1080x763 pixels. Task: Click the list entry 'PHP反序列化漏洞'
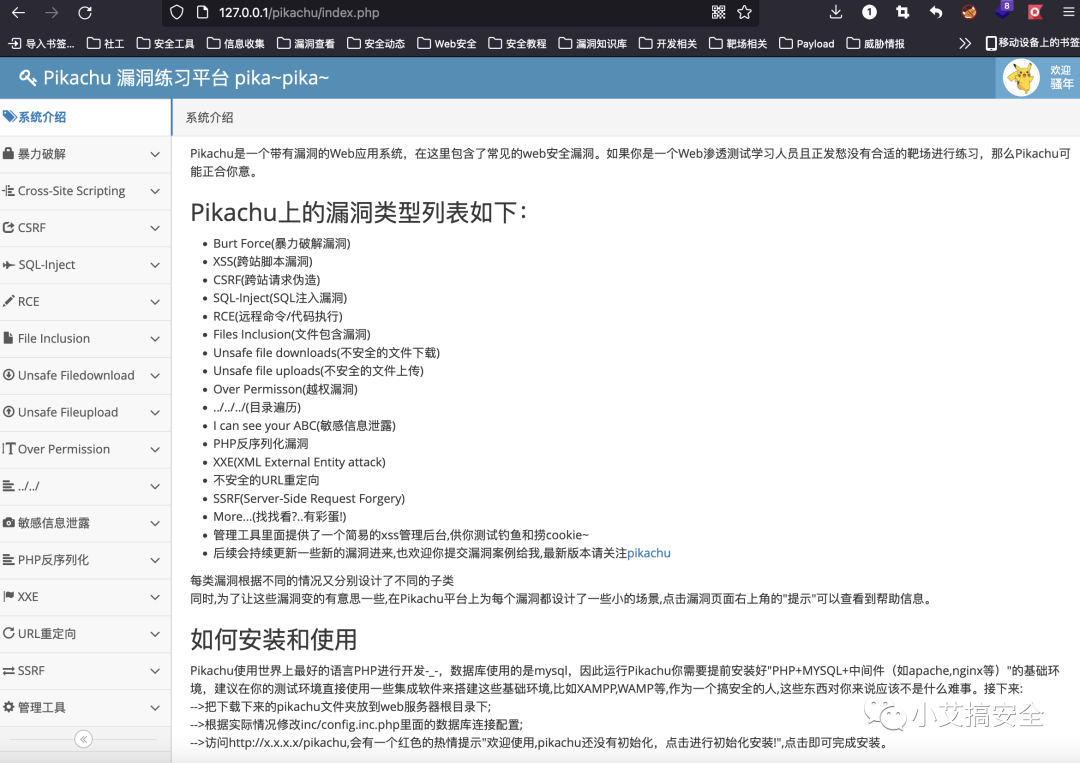pos(260,443)
